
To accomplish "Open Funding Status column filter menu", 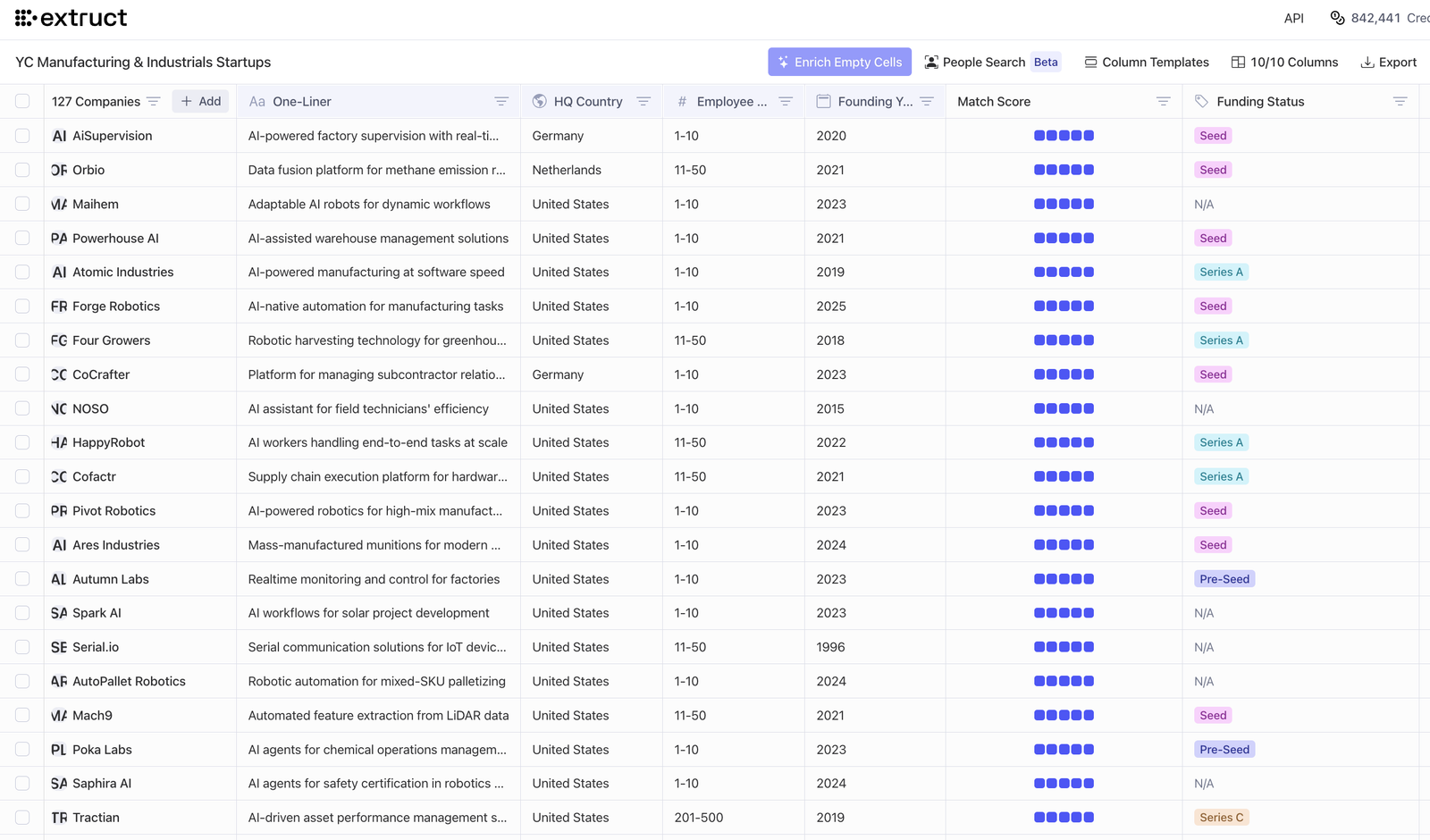I will tap(1400, 102).
